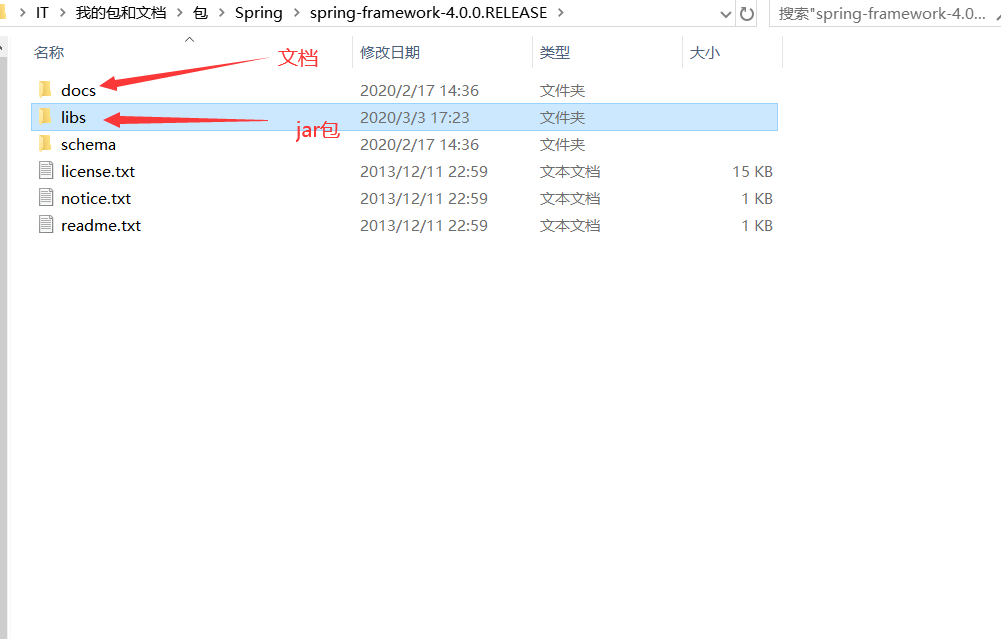Image resolution: width=1001 pixels, height=639 pixels.
Task: Jump to the Spring breadcrumb folder
Action: pyautogui.click(x=259, y=13)
